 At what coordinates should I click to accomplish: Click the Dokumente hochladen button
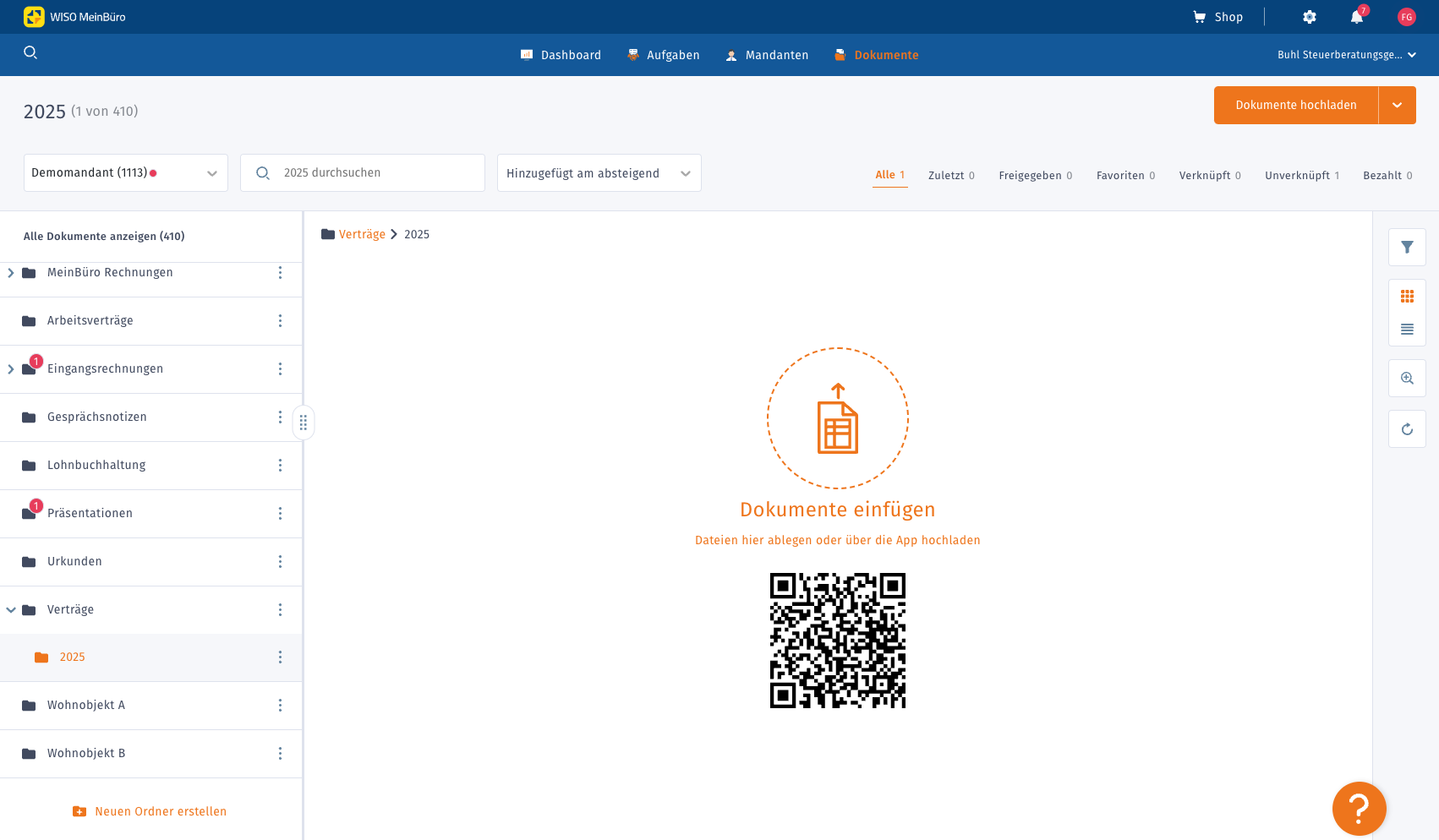[1296, 105]
